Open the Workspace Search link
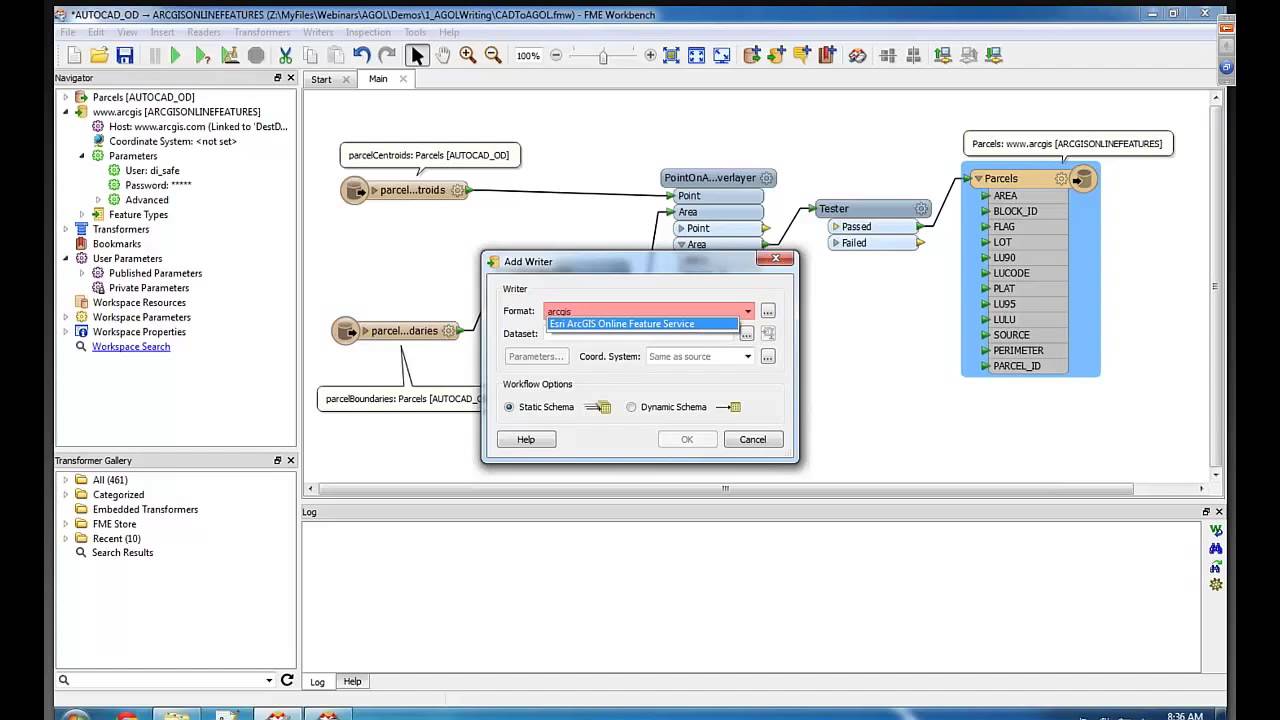 coord(131,346)
